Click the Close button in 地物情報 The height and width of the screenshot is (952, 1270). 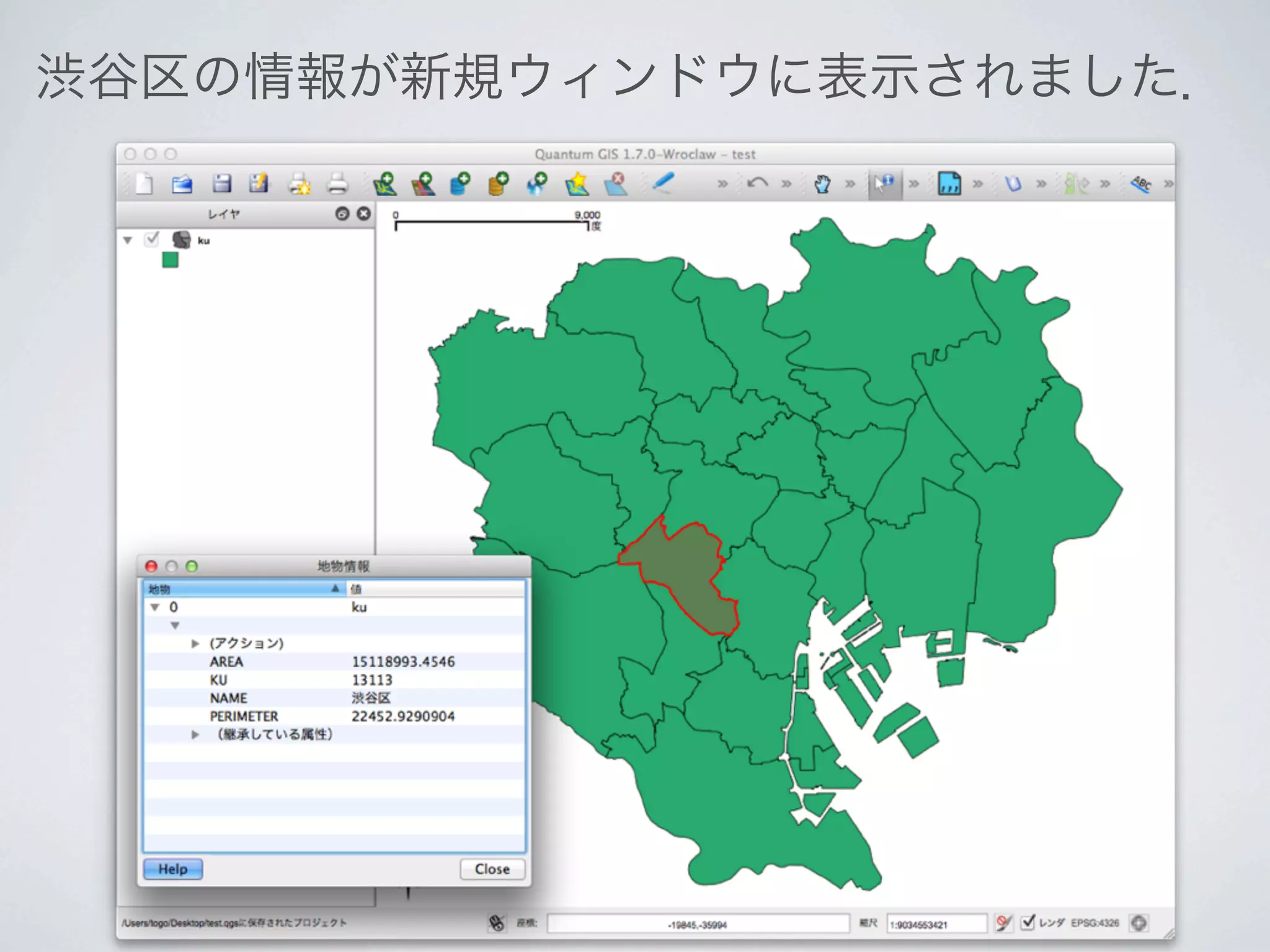(492, 869)
